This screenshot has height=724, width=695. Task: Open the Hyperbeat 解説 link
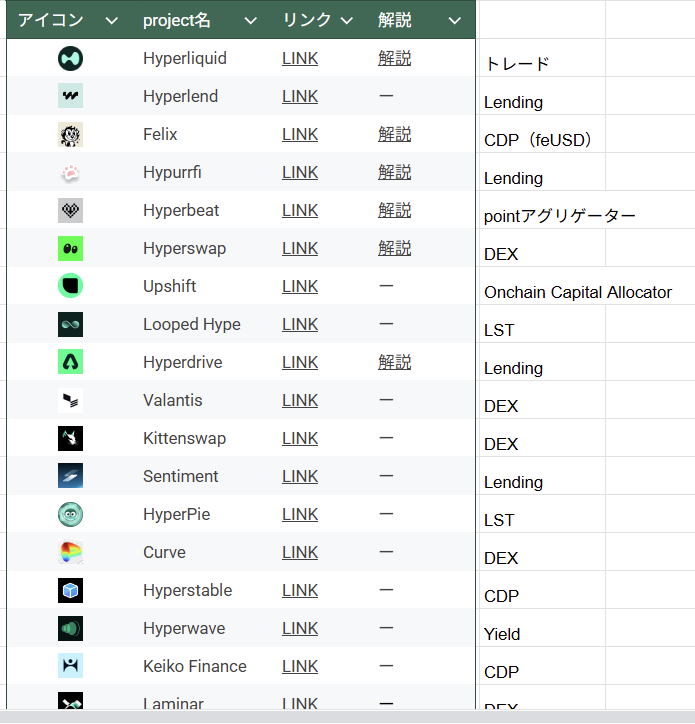(x=394, y=210)
